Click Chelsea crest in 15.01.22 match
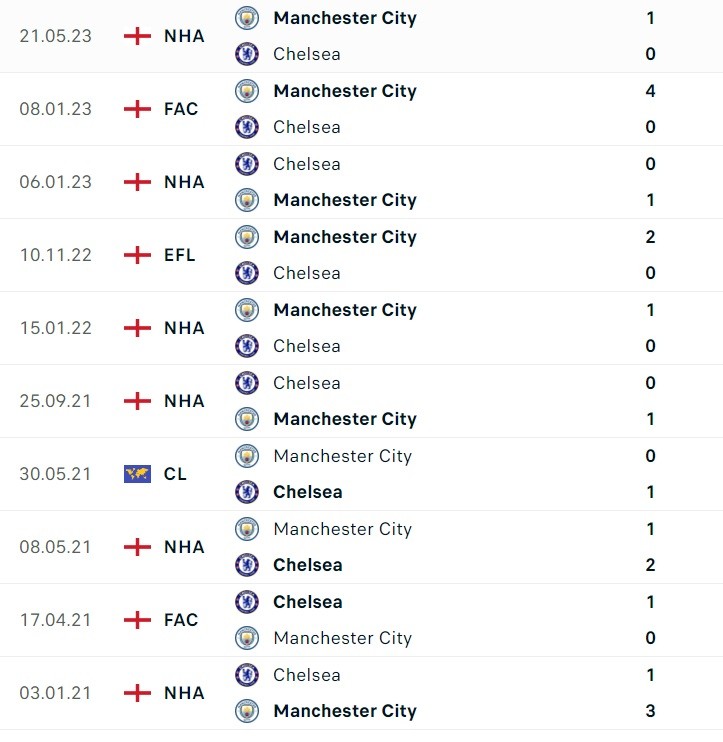The height and width of the screenshot is (742, 723). [x=246, y=346]
